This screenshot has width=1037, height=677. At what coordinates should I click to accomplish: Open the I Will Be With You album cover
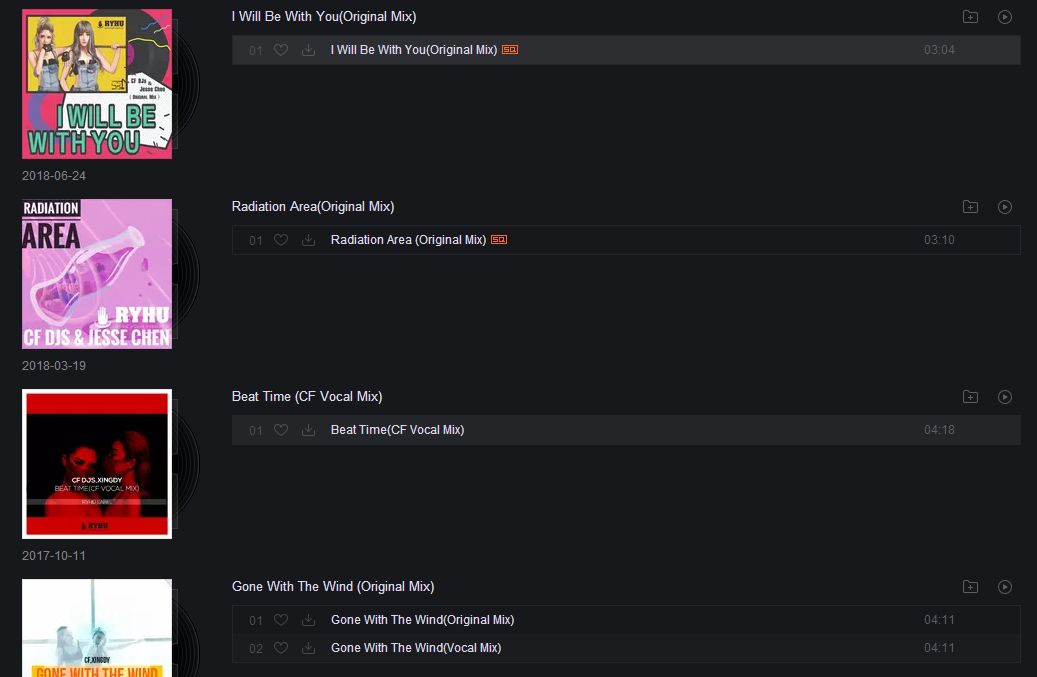coord(97,84)
